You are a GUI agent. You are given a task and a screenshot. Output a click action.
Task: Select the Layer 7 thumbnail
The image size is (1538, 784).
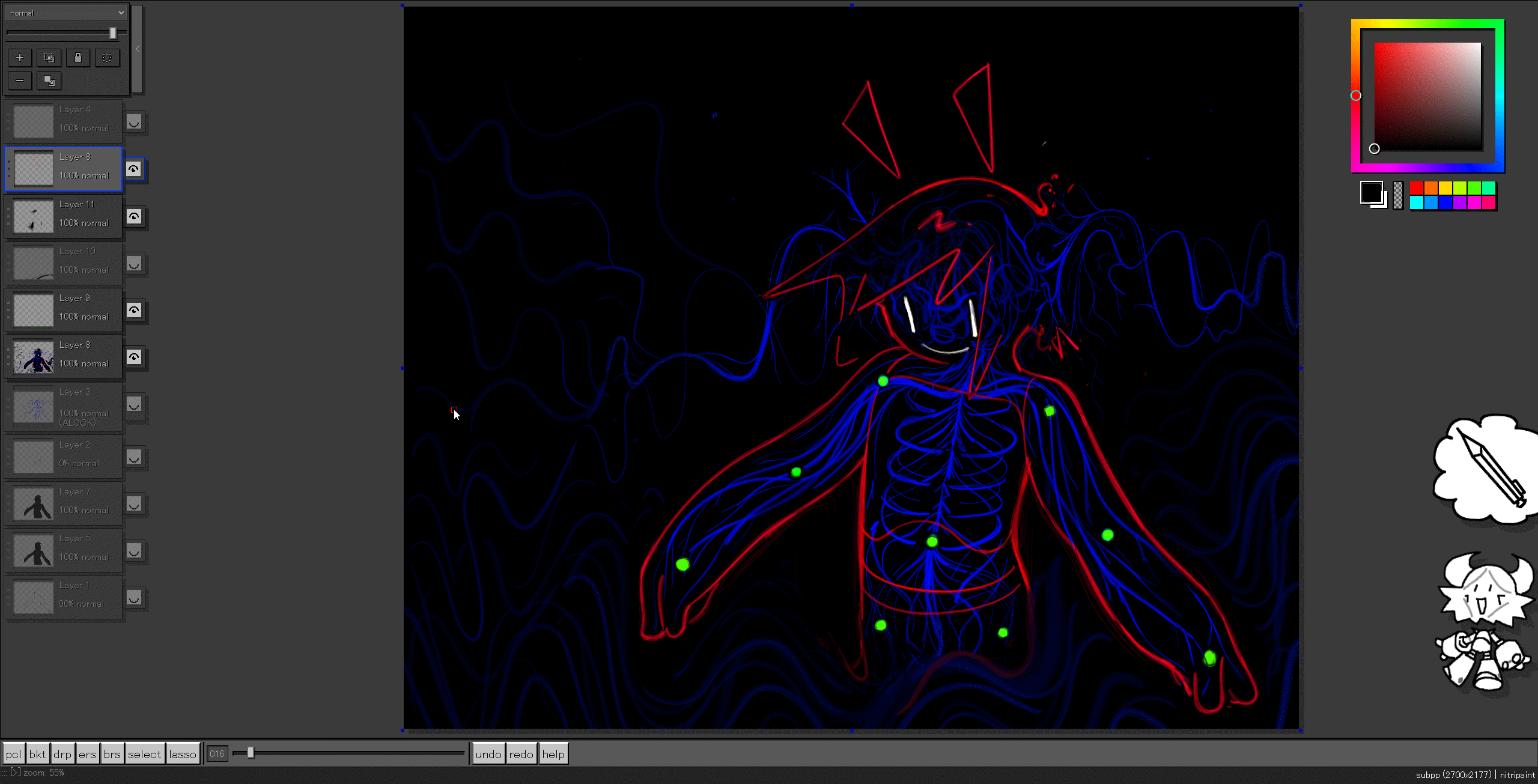(34, 503)
